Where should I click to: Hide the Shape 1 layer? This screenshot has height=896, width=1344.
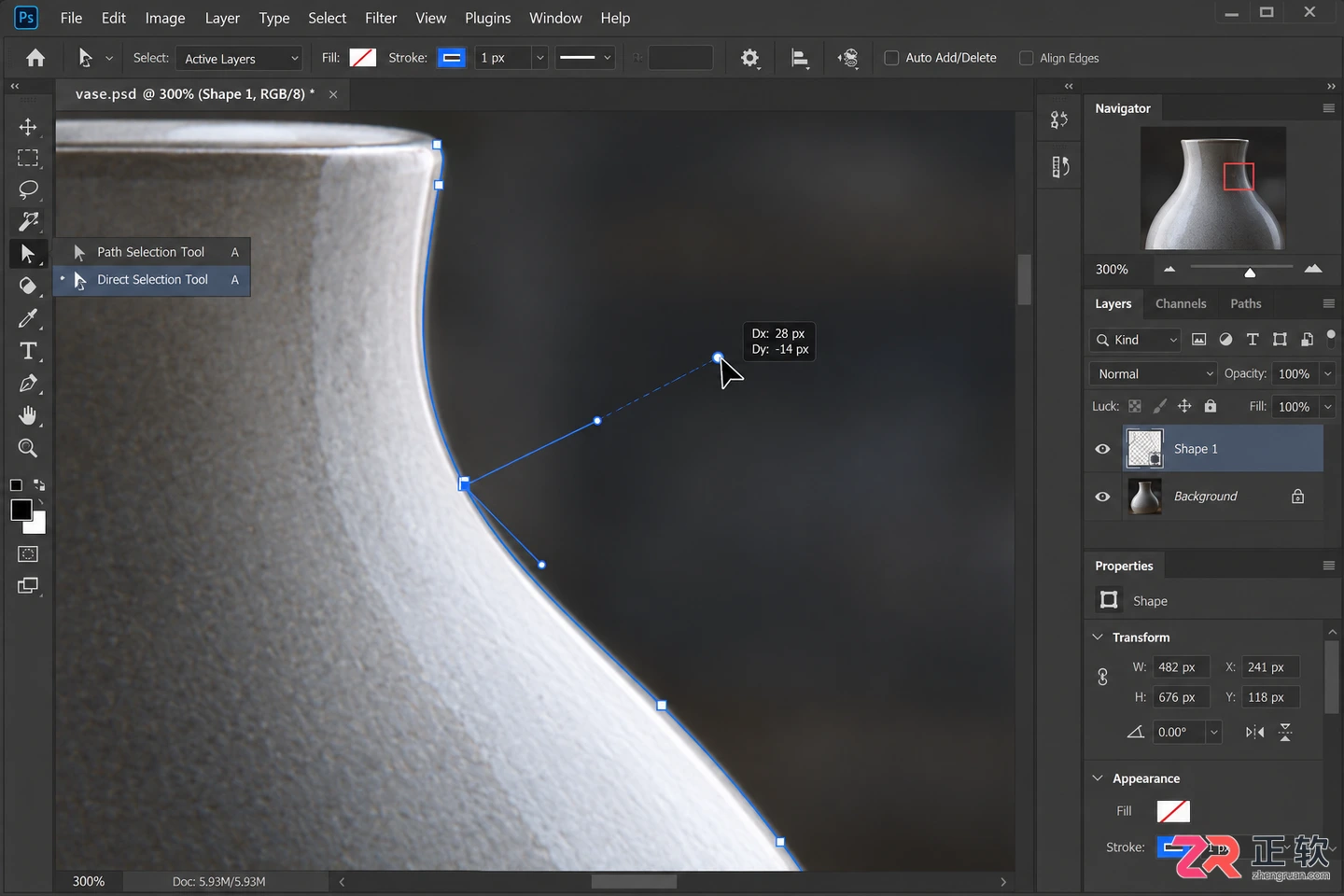1102,449
